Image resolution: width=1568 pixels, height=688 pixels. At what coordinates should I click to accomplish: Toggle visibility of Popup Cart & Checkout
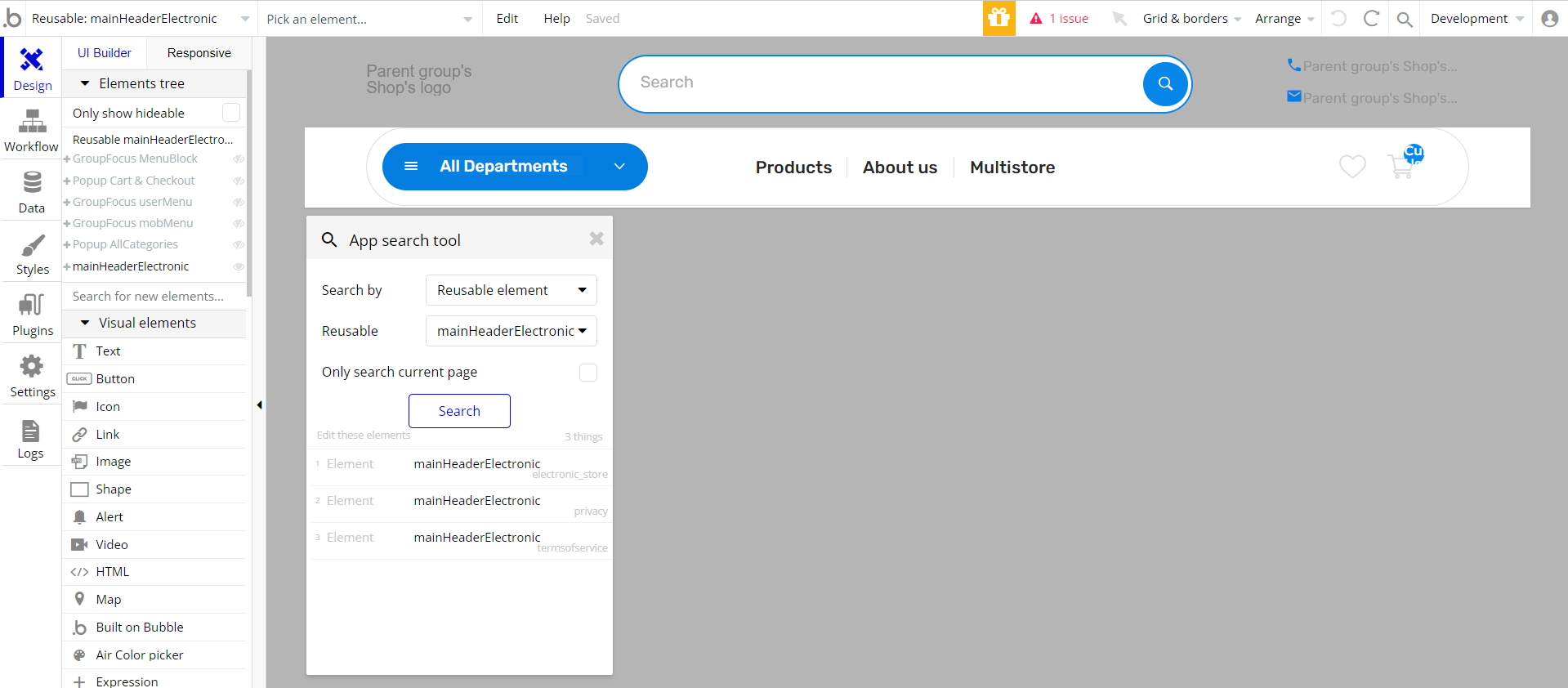point(239,181)
